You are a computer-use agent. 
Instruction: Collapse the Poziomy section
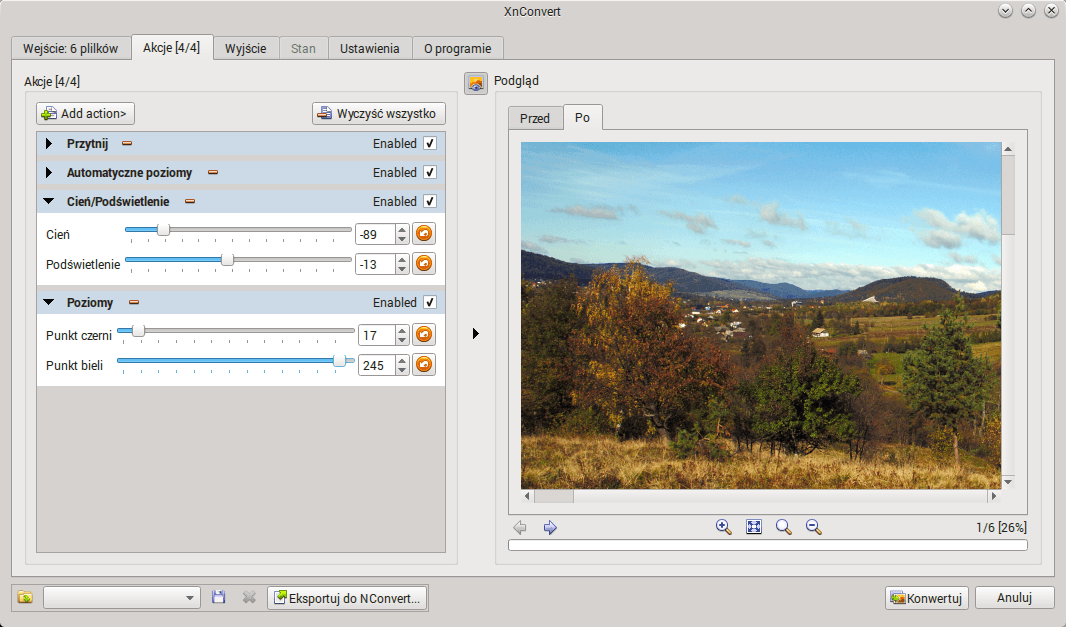[48, 302]
